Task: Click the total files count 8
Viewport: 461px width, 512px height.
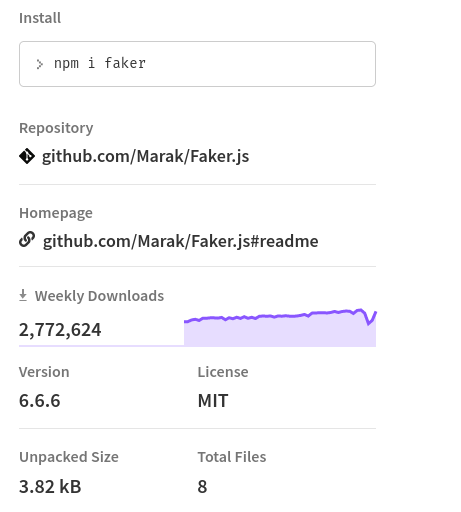Action: point(202,487)
